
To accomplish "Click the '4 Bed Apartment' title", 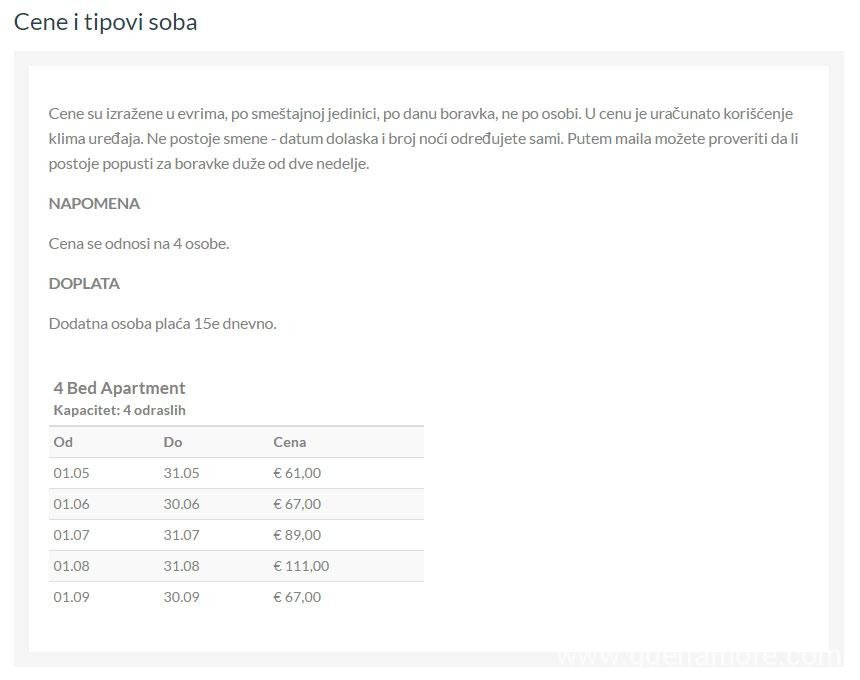I will click(x=119, y=388).
